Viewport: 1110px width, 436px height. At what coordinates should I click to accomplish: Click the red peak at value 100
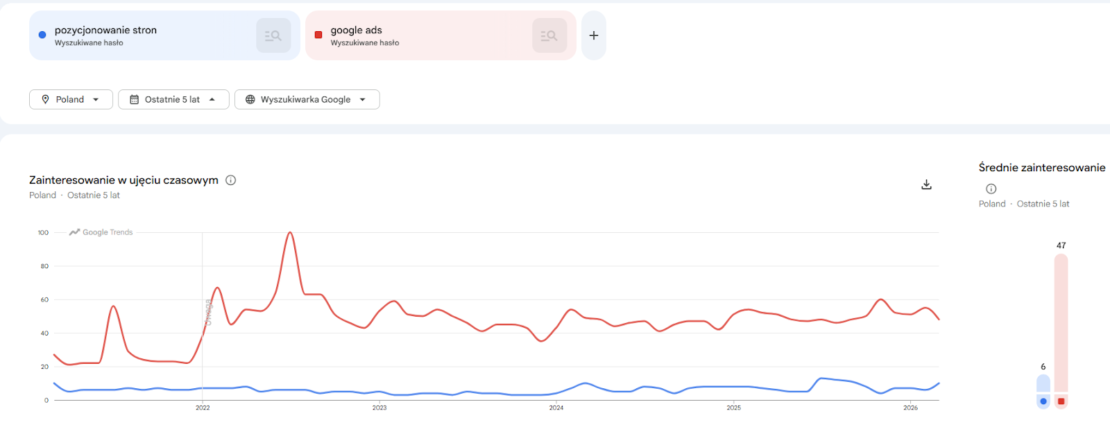pos(290,233)
